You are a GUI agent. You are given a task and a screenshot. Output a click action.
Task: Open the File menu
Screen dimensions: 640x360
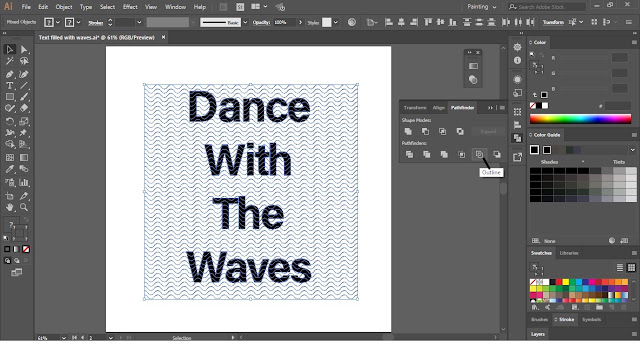pyautogui.click(x=26, y=7)
